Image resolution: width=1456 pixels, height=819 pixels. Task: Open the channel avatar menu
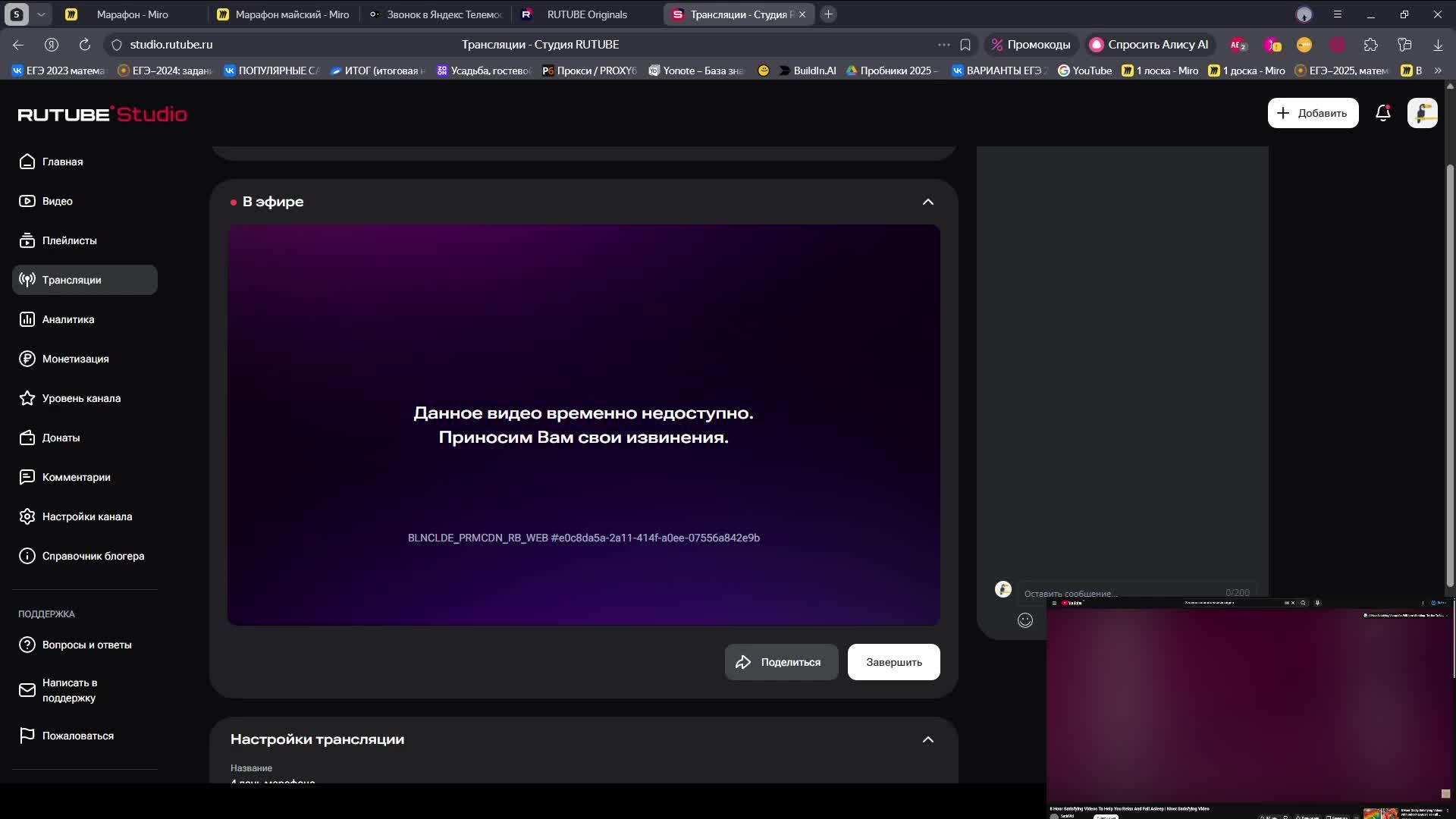1422,113
